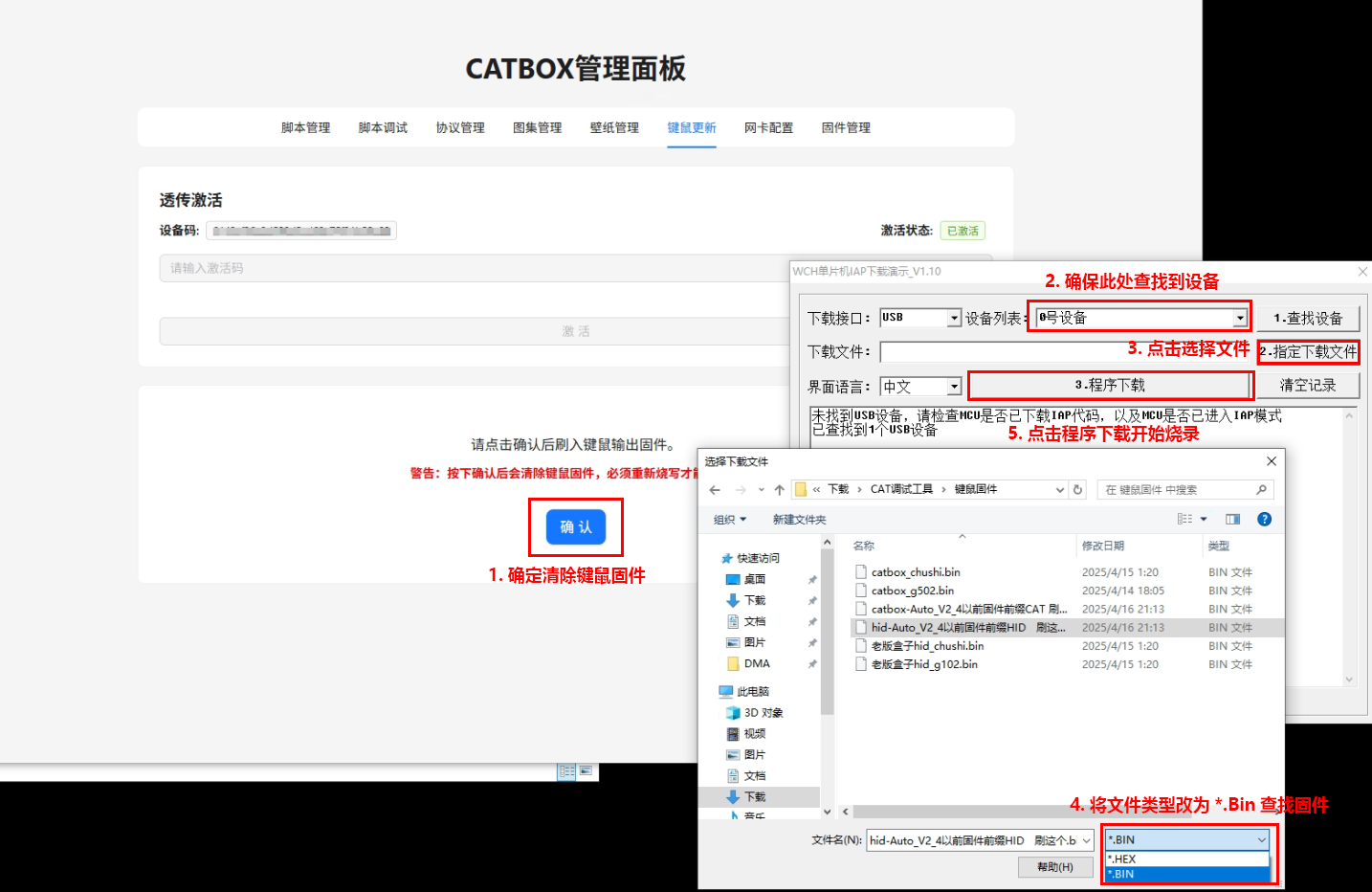The width and height of the screenshot is (1372, 892).
Task: Select 老版盒子hid_chushi.bin file
Action: [x=927, y=646]
